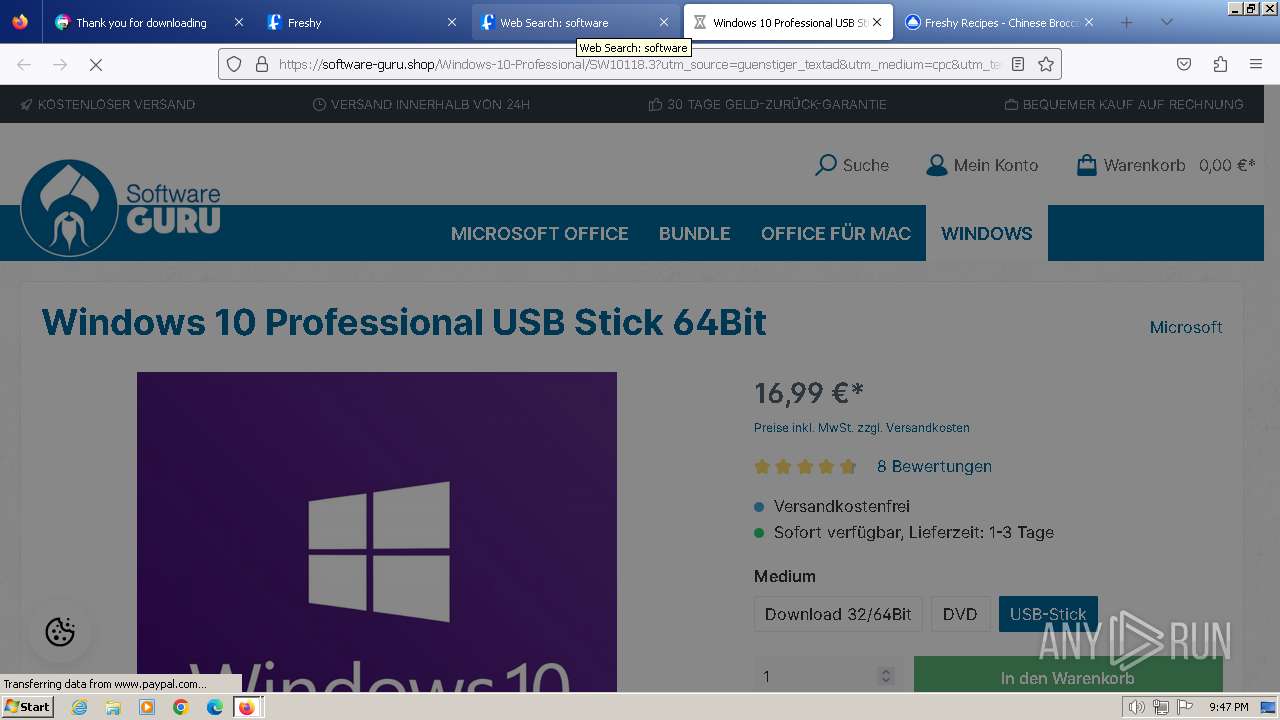Image resolution: width=1280 pixels, height=720 pixels.
Task: Click the Windows 10 Professional USB Stick heading
Action: click(x=404, y=322)
